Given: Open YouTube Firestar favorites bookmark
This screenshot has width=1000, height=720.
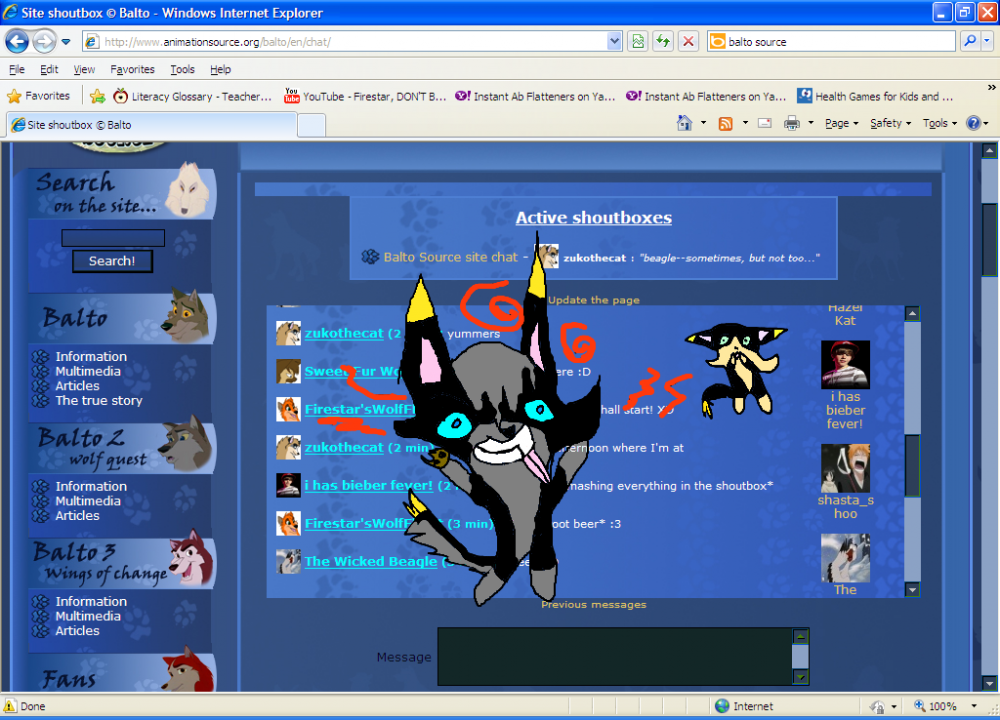Looking at the screenshot, I should pyautogui.click(x=365, y=96).
